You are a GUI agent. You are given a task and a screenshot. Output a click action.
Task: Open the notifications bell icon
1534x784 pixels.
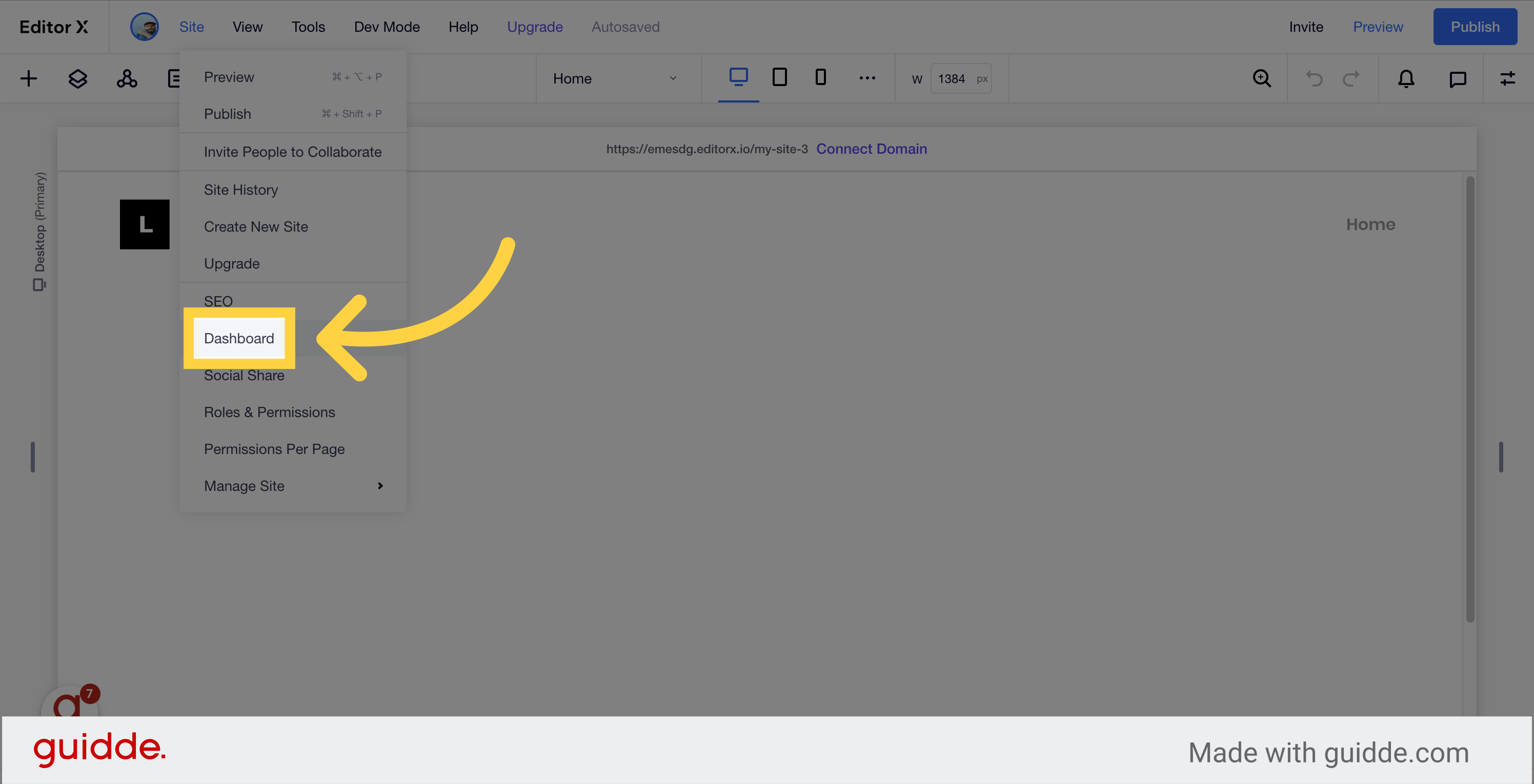tap(1406, 78)
